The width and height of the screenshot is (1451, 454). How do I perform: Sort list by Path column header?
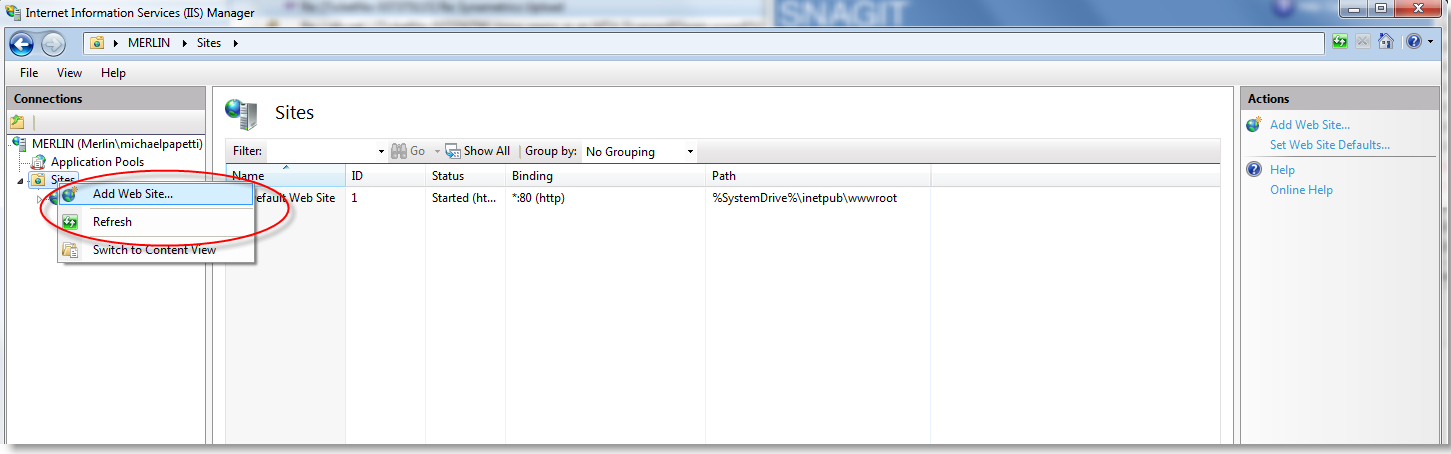pos(818,176)
